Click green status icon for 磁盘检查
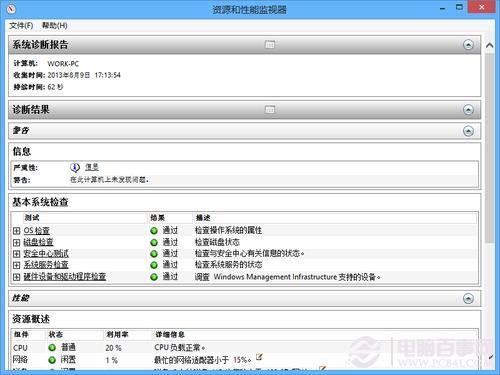The image size is (500, 375). pyautogui.click(x=154, y=242)
